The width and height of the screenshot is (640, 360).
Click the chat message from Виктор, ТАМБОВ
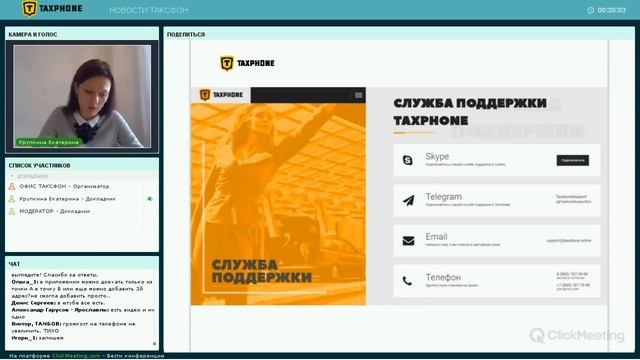[73, 327]
